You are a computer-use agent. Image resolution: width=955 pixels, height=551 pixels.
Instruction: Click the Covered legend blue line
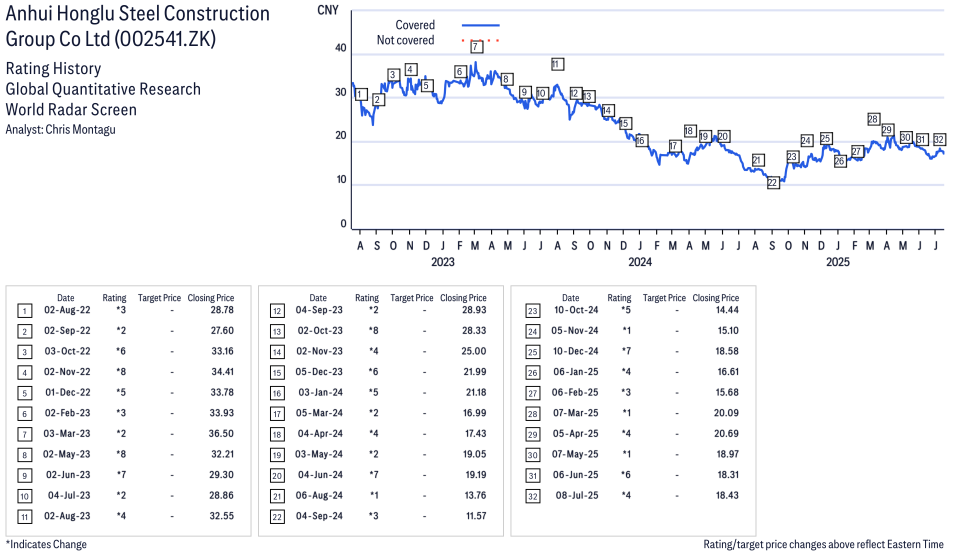click(x=481, y=25)
